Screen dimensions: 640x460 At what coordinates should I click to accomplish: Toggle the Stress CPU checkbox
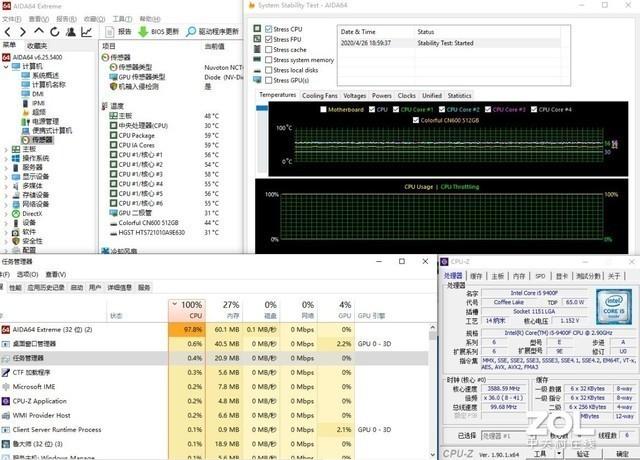269,29
